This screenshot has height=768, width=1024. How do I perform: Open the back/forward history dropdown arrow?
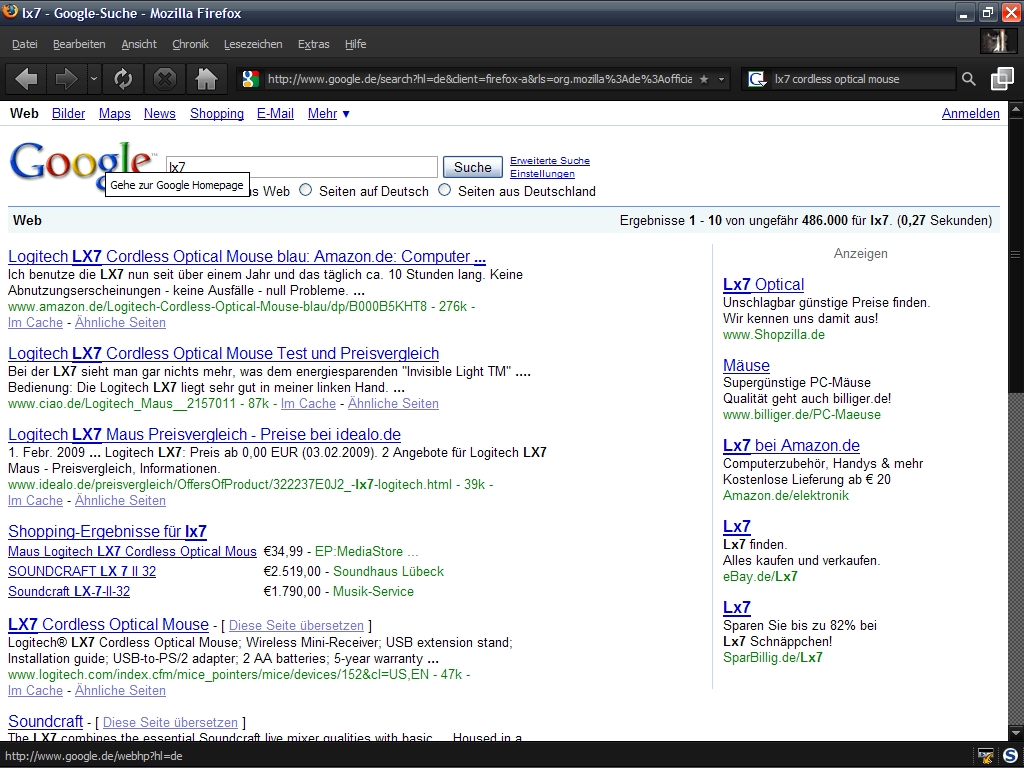click(93, 80)
